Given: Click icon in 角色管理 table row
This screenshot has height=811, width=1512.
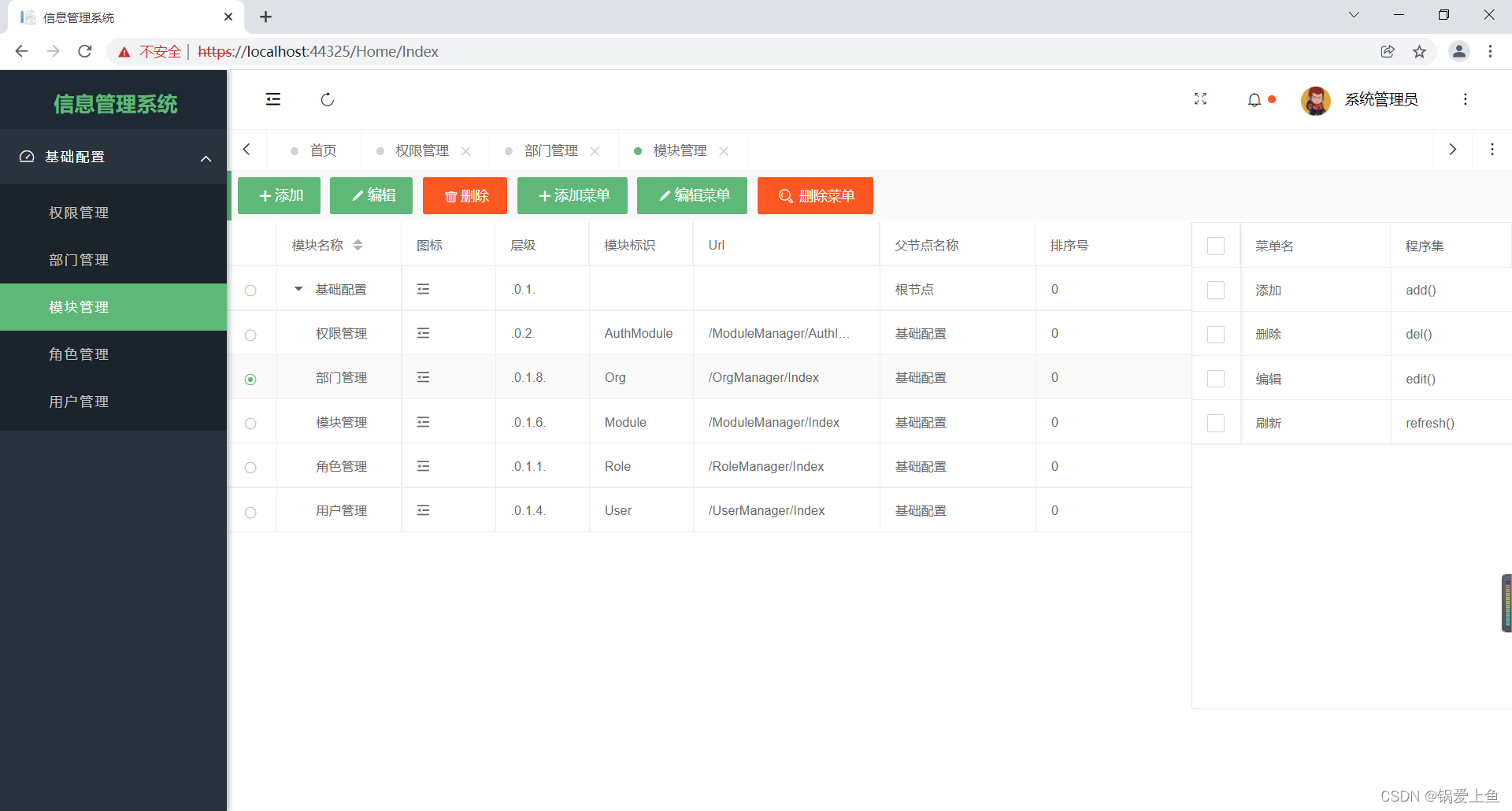Looking at the screenshot, I should [x=423, y=466].
